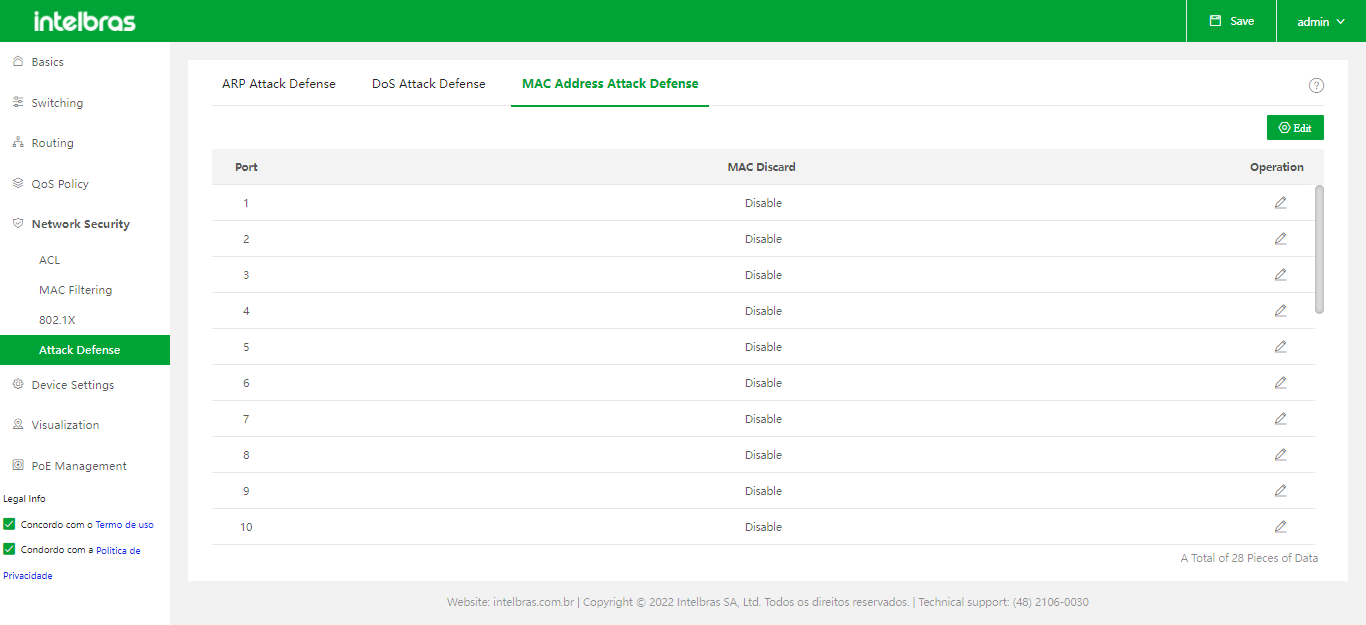Click the pencil icon in port 2 row
Viewport: 1366px width, 625px height.
pyautogui.click(x=1280, y=239)
